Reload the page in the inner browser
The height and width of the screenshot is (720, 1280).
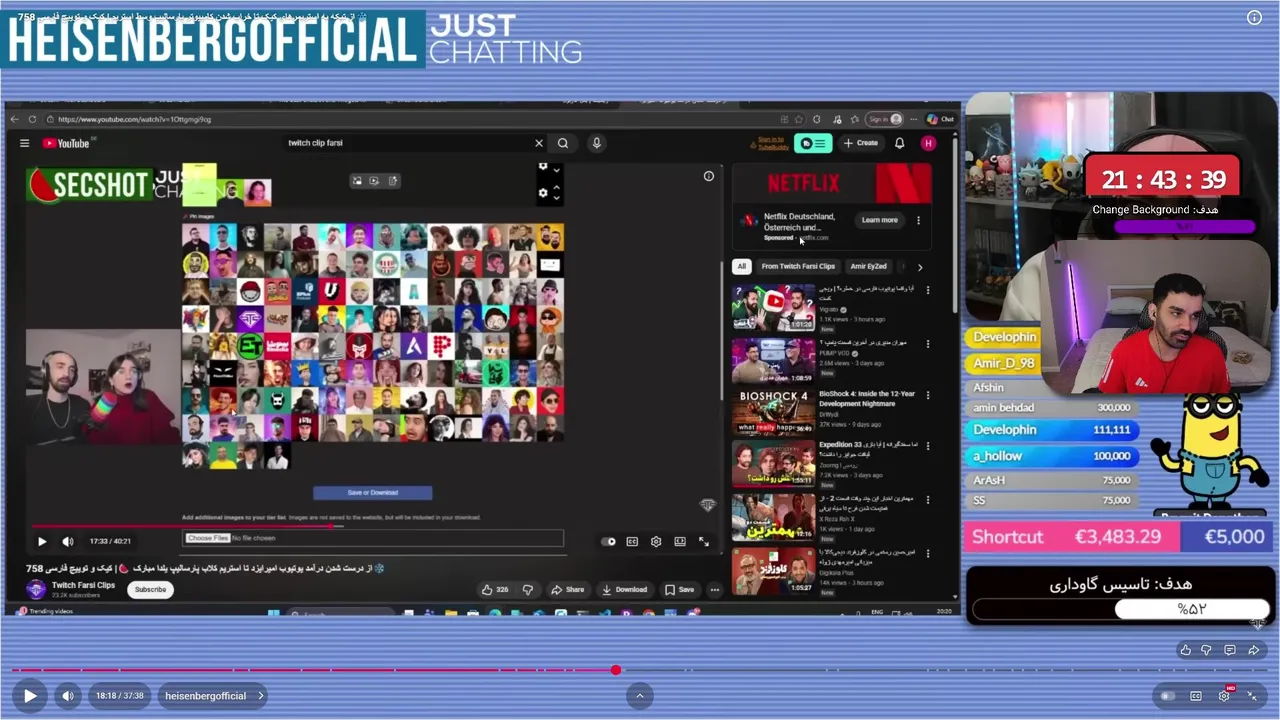pos(33,119)
